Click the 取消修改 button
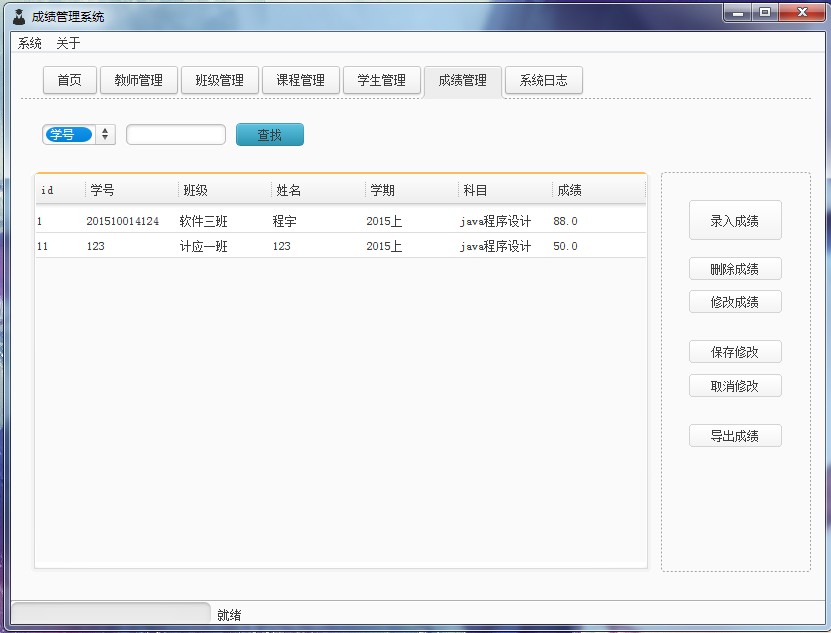The image size is (831, 633). click(x=735, y=385)
